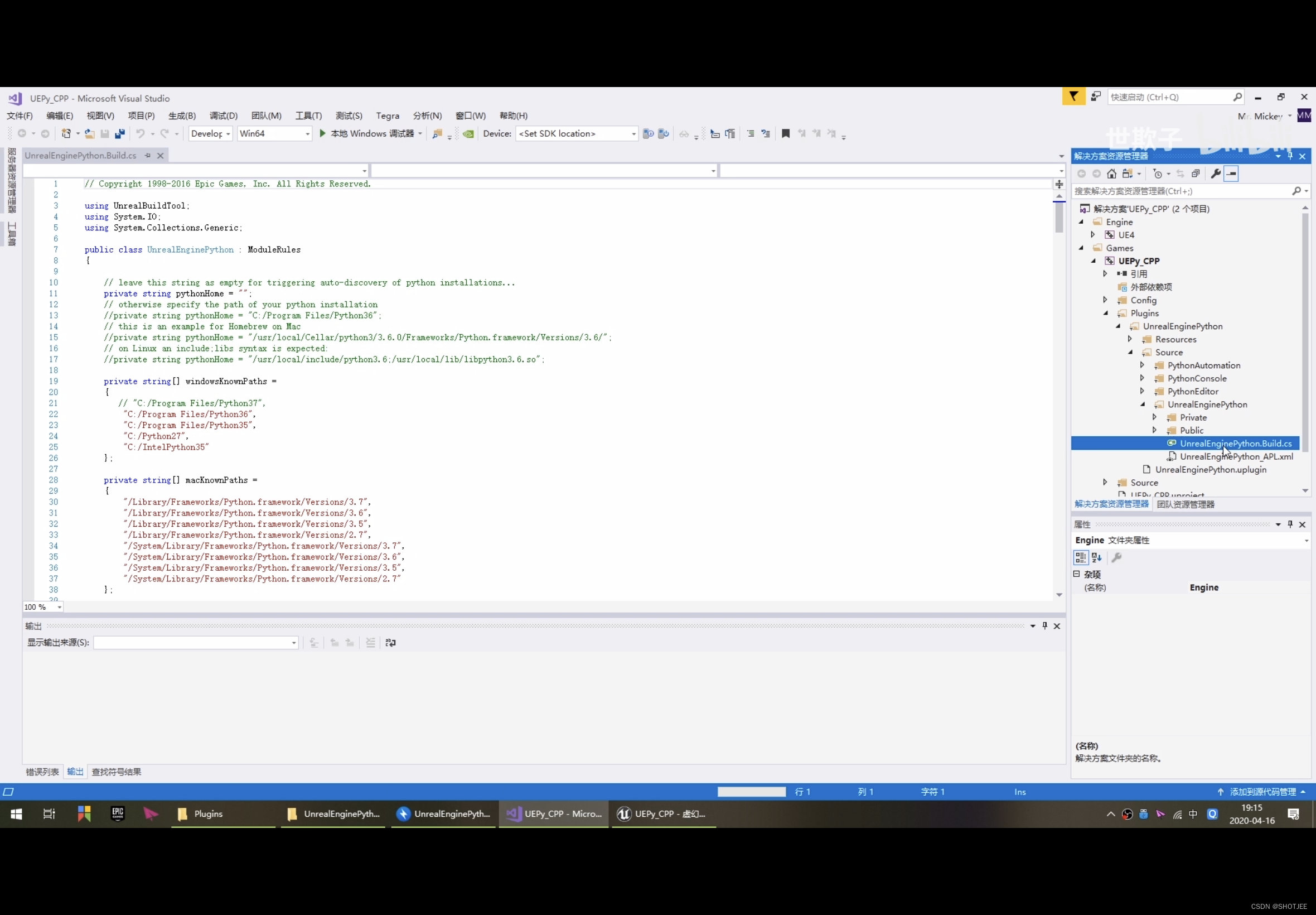This screenshot has width=1316, height=915.
Task: Open the Plugins folder taskbar window
Action: pos(224,814)
